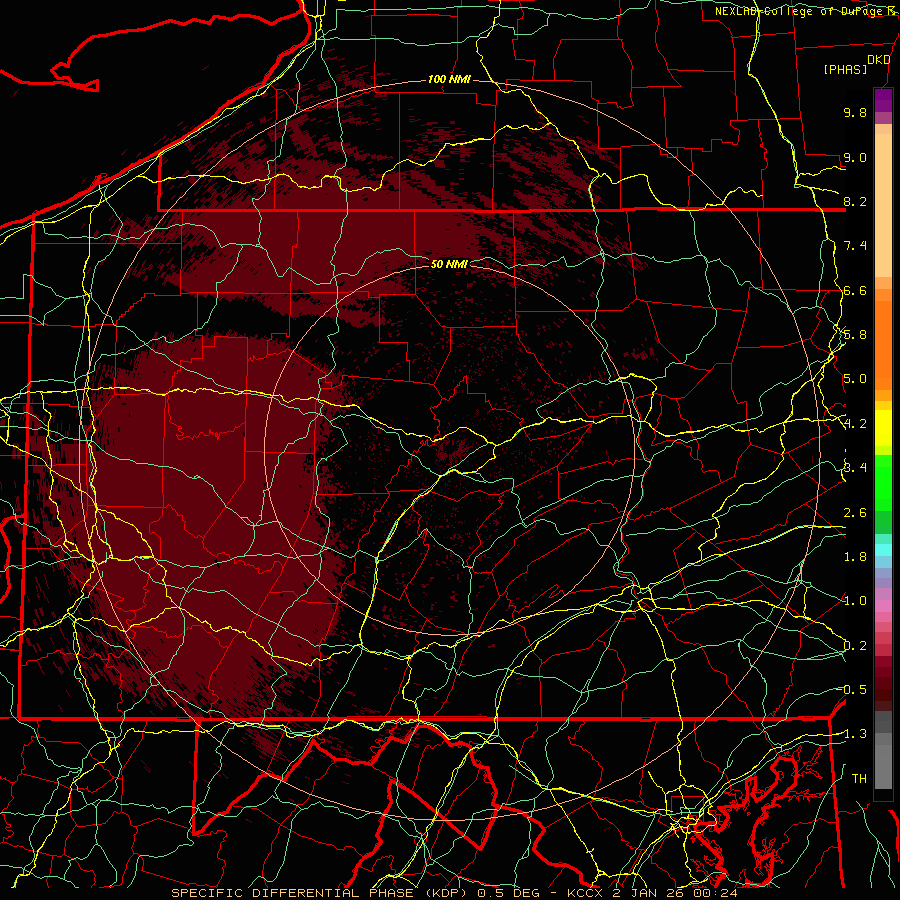The height and width of the screenshot is (900, 900).
Task: Click the 5.8 scale value
Action: tap(855, 335)
